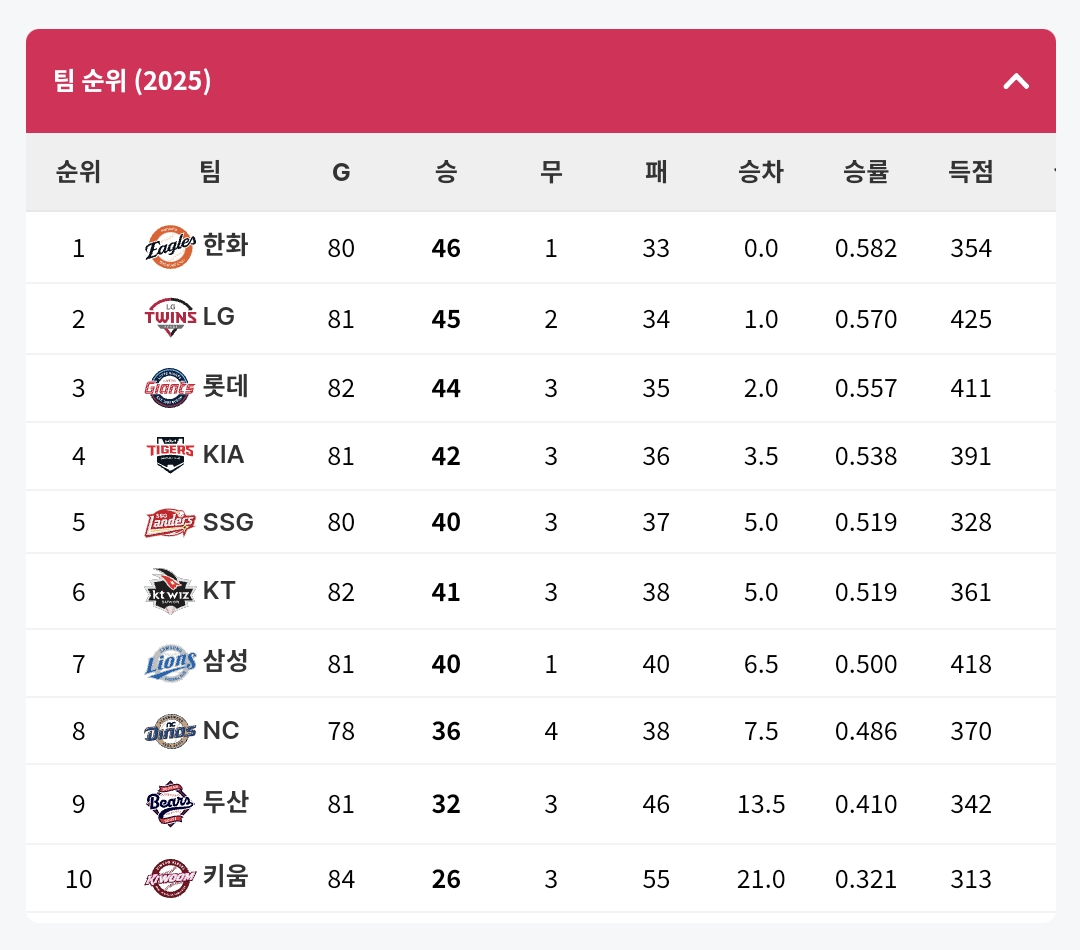Click the KIA Tigers team logo
This screenshot has width=1080, height=950.
(170, 455)
